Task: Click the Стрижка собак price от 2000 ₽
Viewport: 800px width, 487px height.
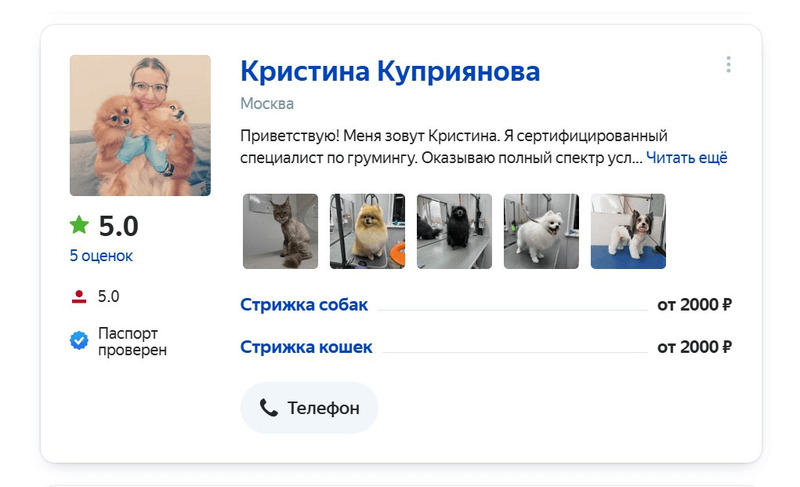Action: (694, 304)
